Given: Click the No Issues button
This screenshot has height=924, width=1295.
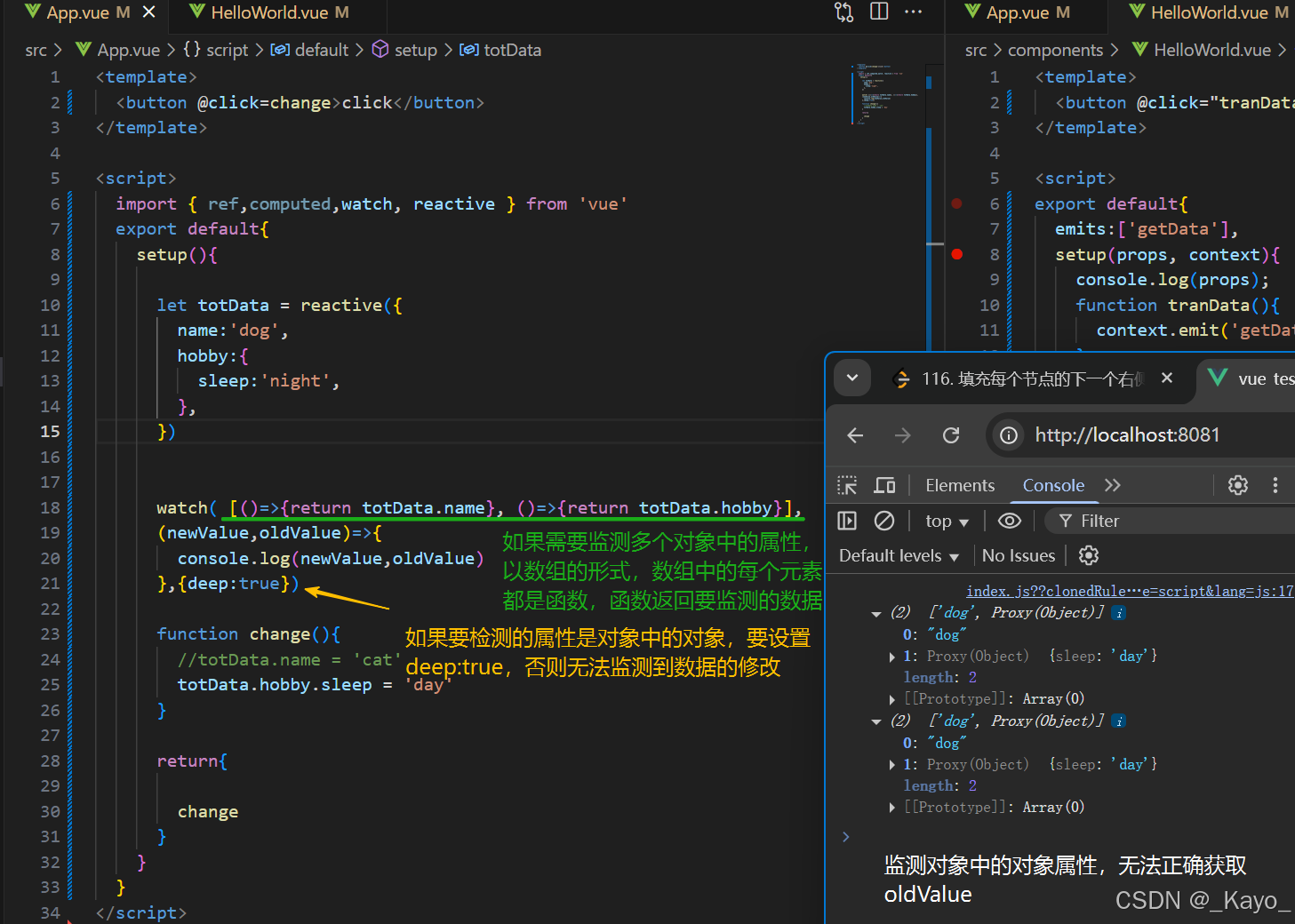Looking at the screenshot, I should coord(1019,556).
